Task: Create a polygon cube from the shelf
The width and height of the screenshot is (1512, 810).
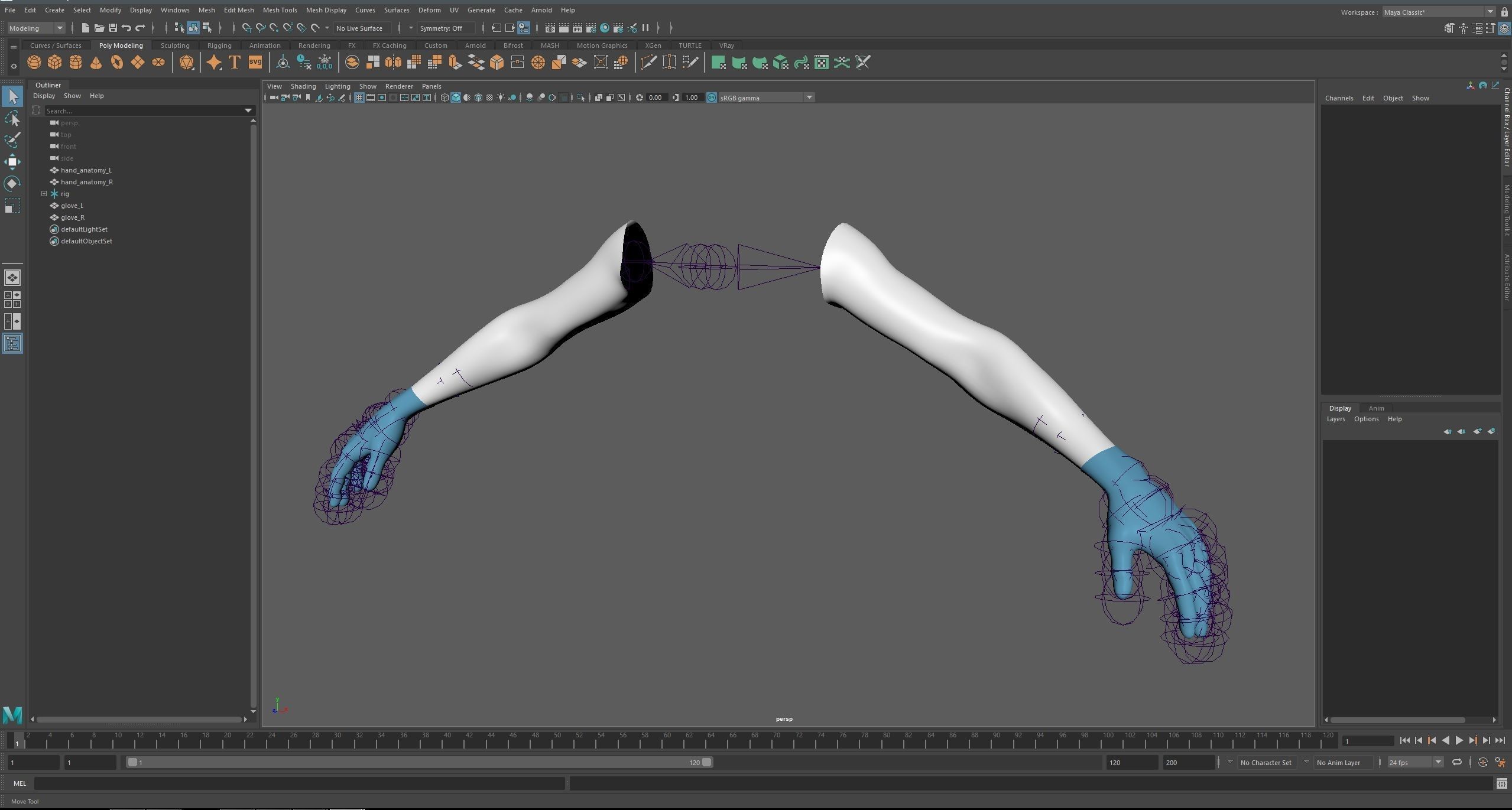Action: tap(55, 62)
